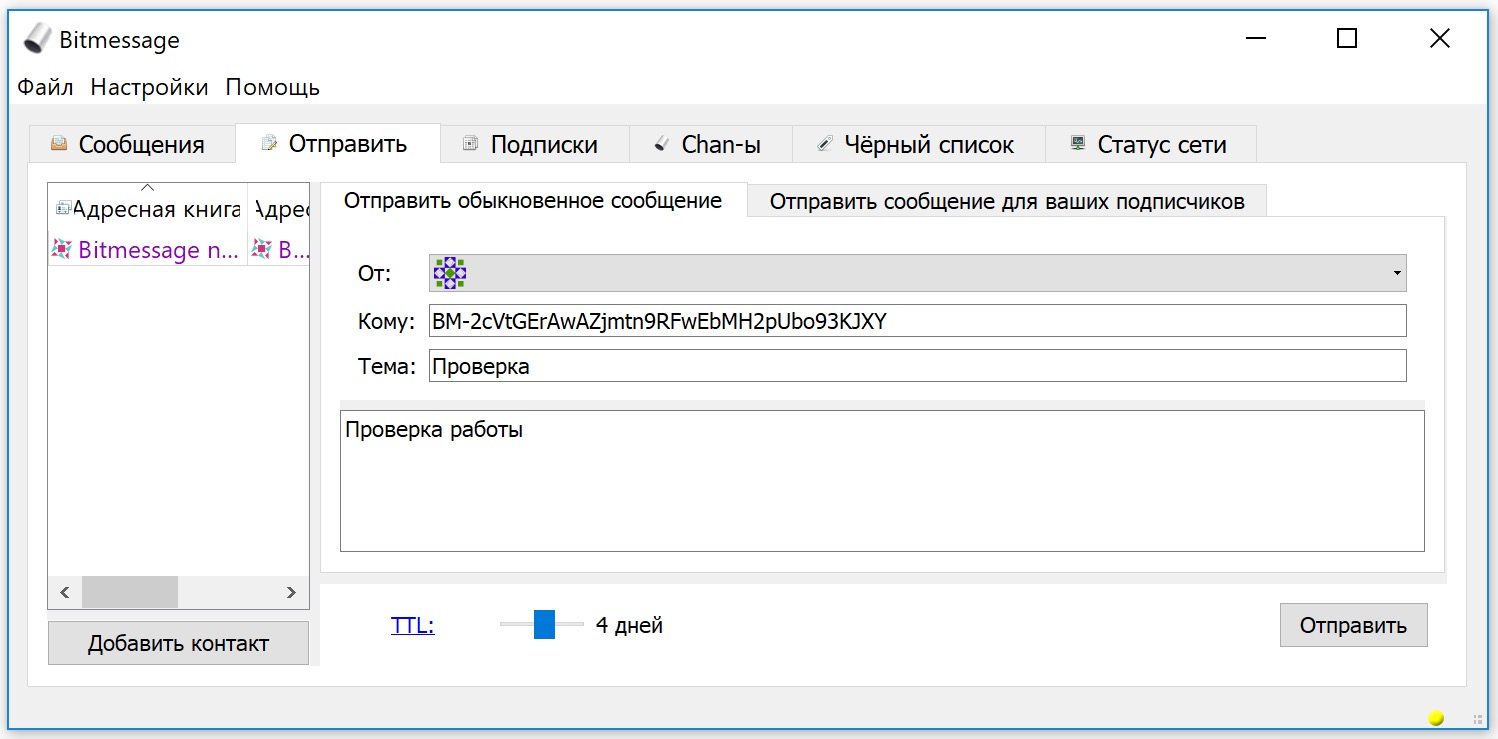Click the sort arrow above Адресная книга header
1498x739 pixels.
tap(147, 187)
